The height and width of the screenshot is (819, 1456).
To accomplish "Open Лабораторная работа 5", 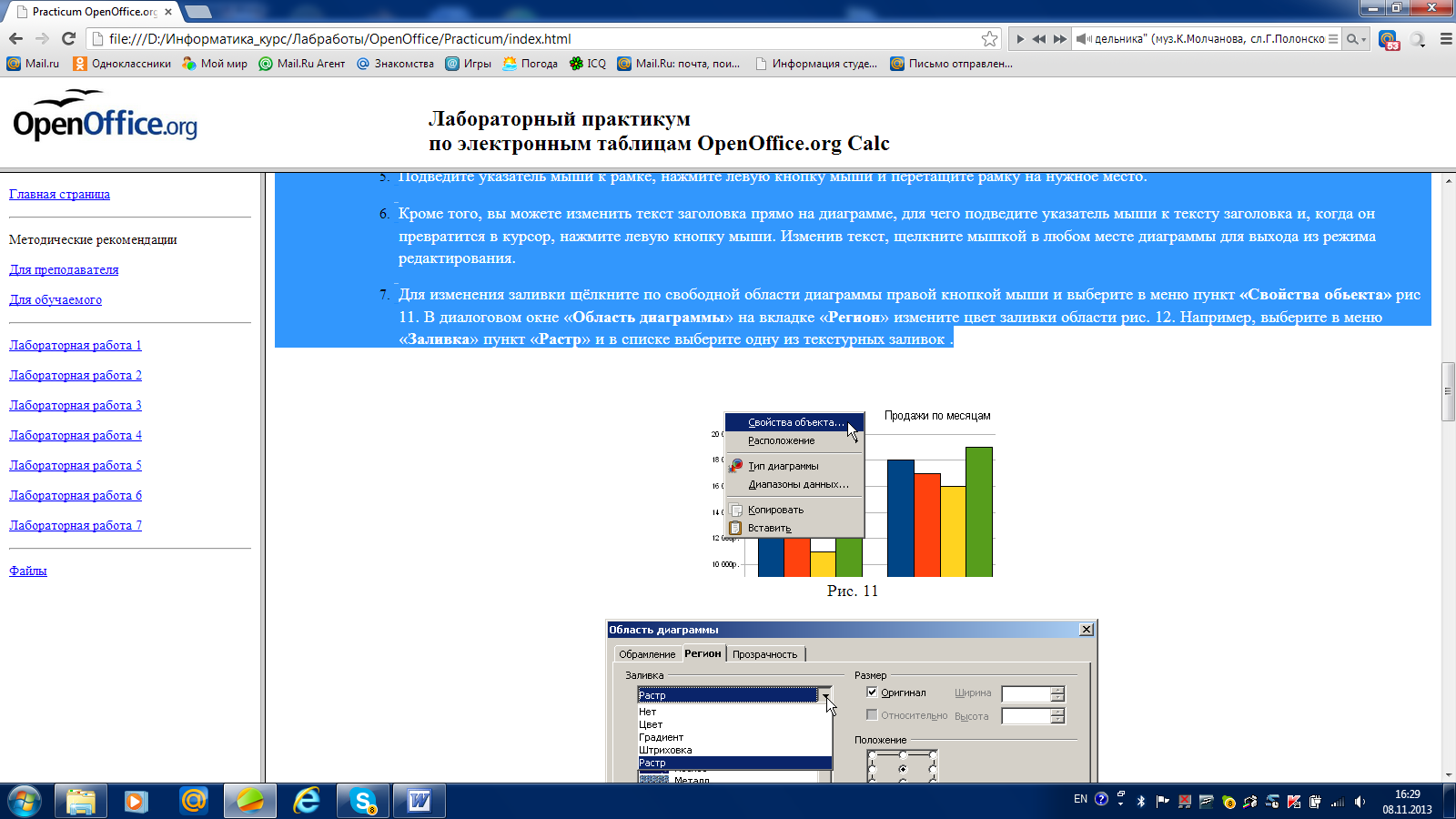I will pos(76,465).
